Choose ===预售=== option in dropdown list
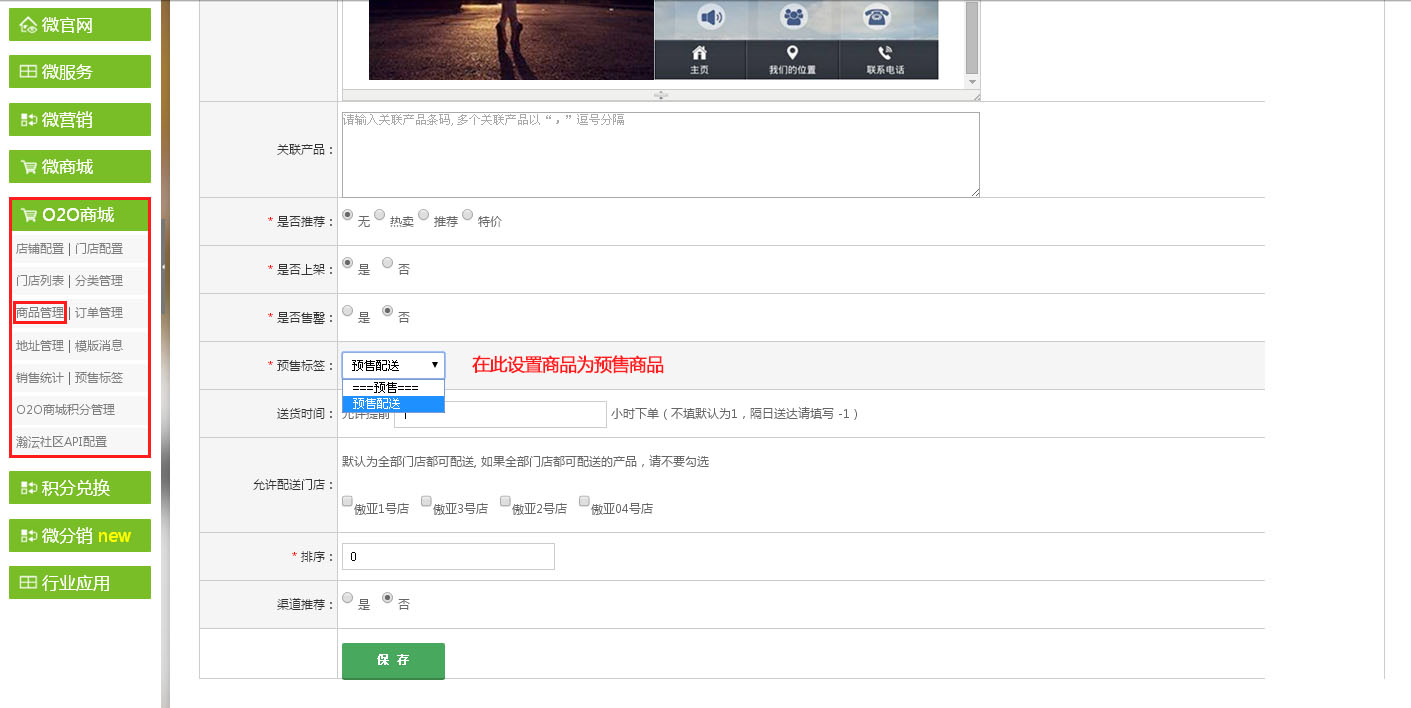 [x=393, y=388]
